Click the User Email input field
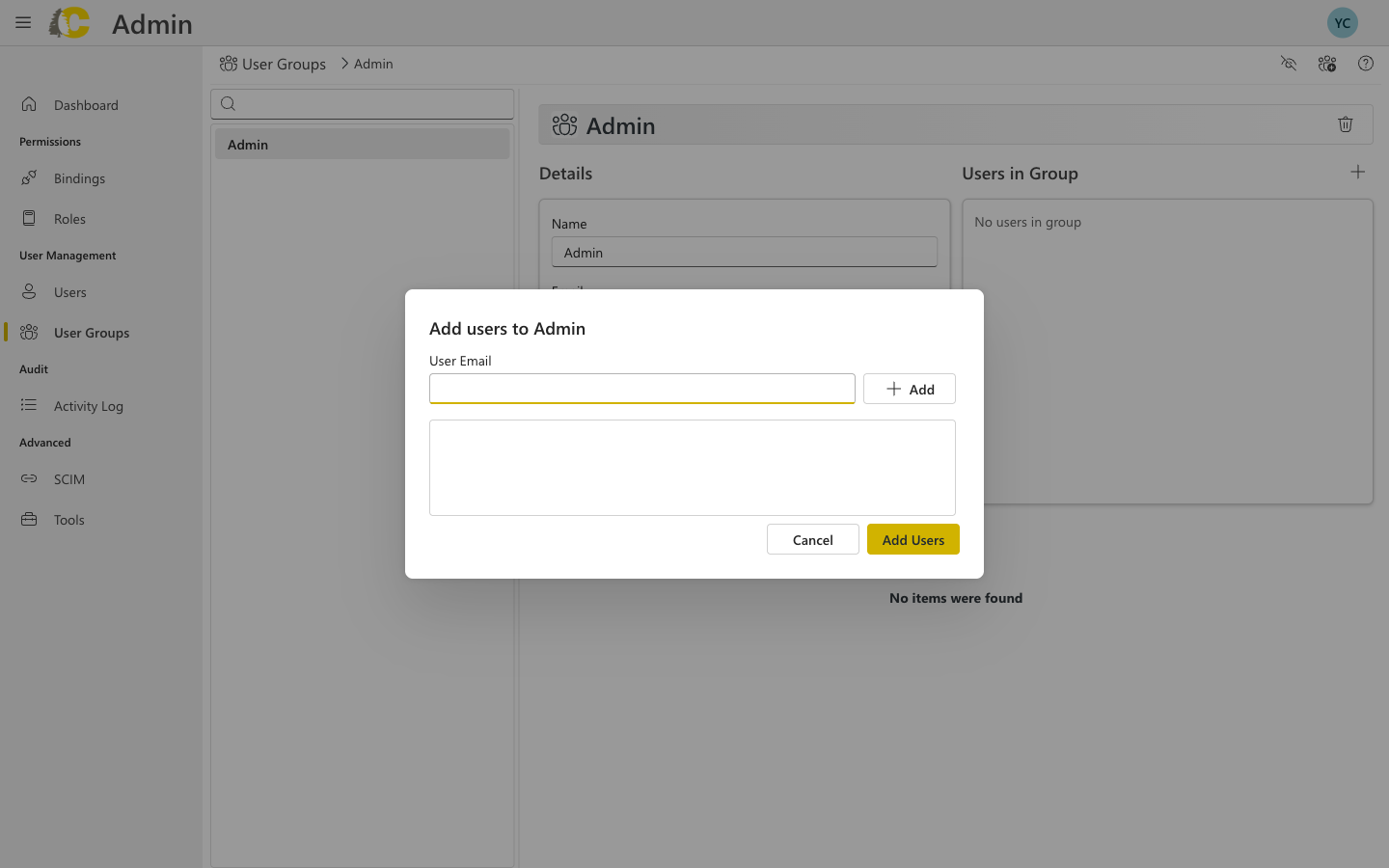1389x868 pixels. point(641,388)
